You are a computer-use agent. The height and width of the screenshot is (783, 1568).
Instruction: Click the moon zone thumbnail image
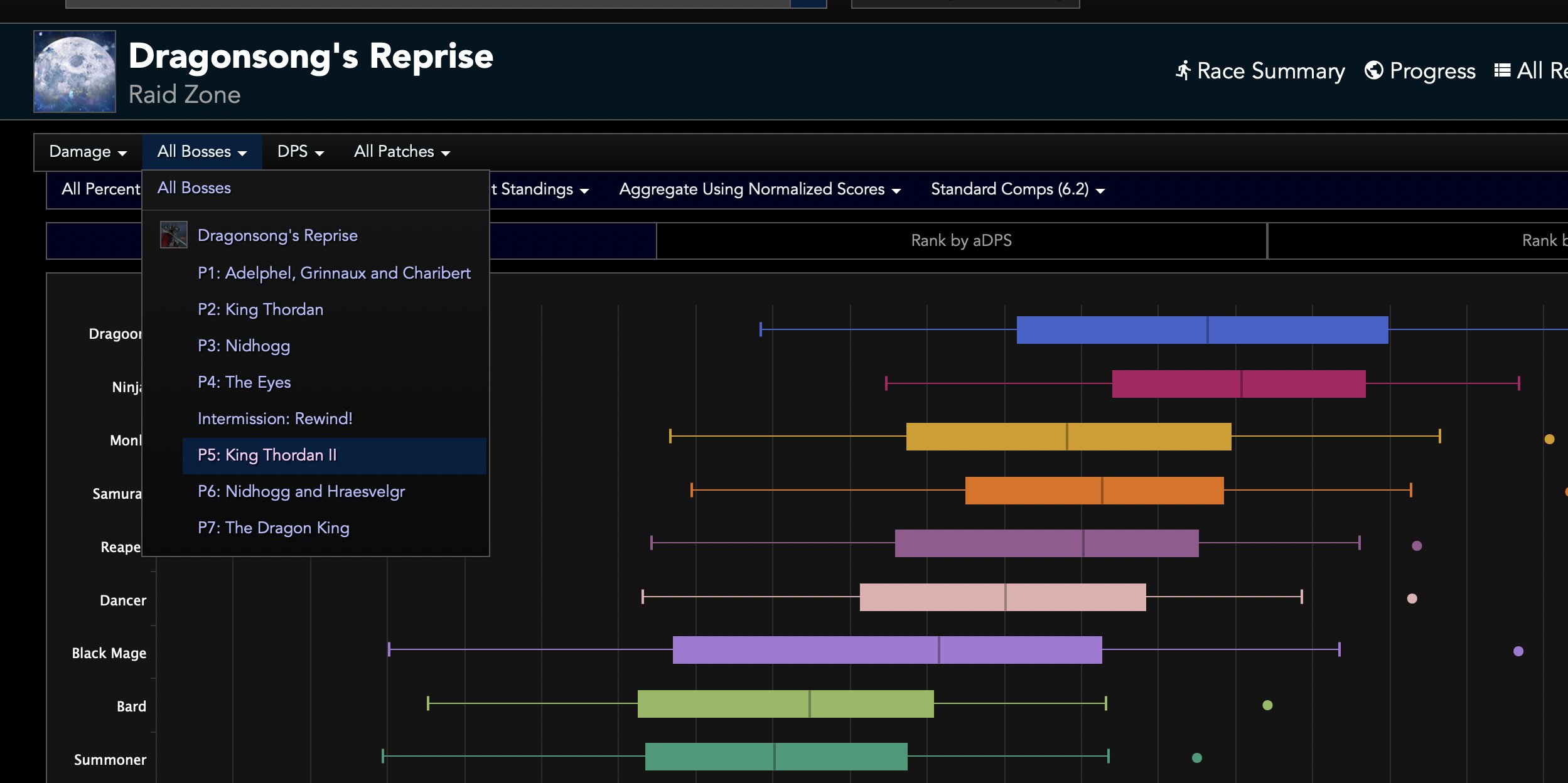pos(75,72)
